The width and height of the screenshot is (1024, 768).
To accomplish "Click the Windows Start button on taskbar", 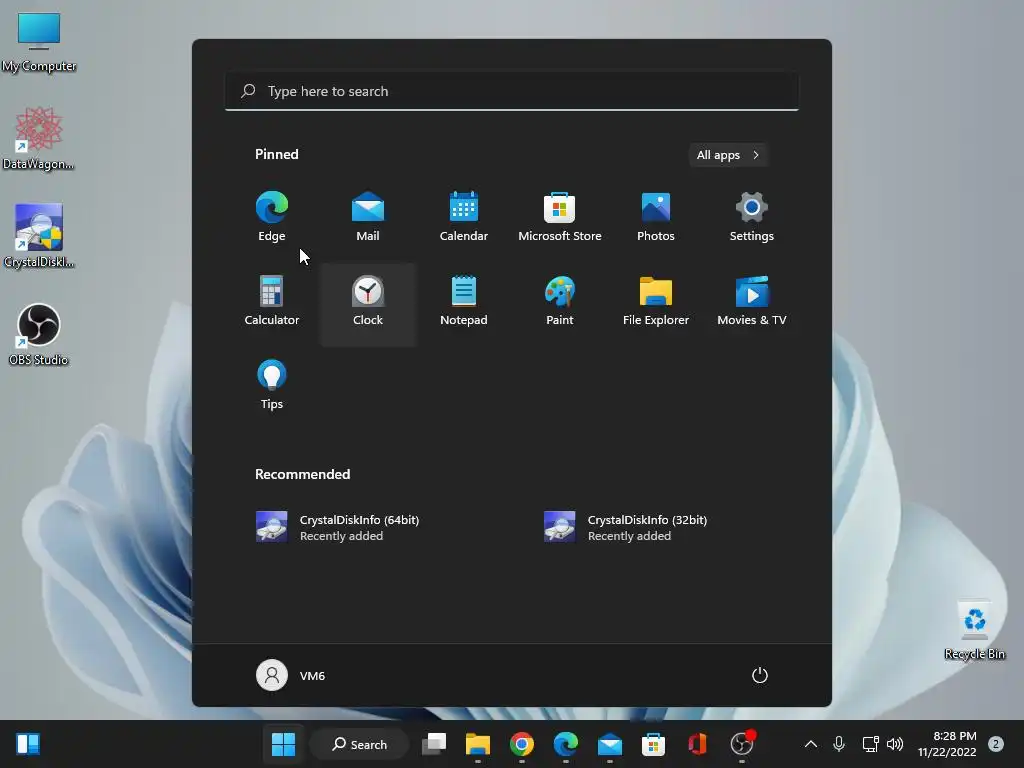I will pyautogui.click(x=283, y=744).
